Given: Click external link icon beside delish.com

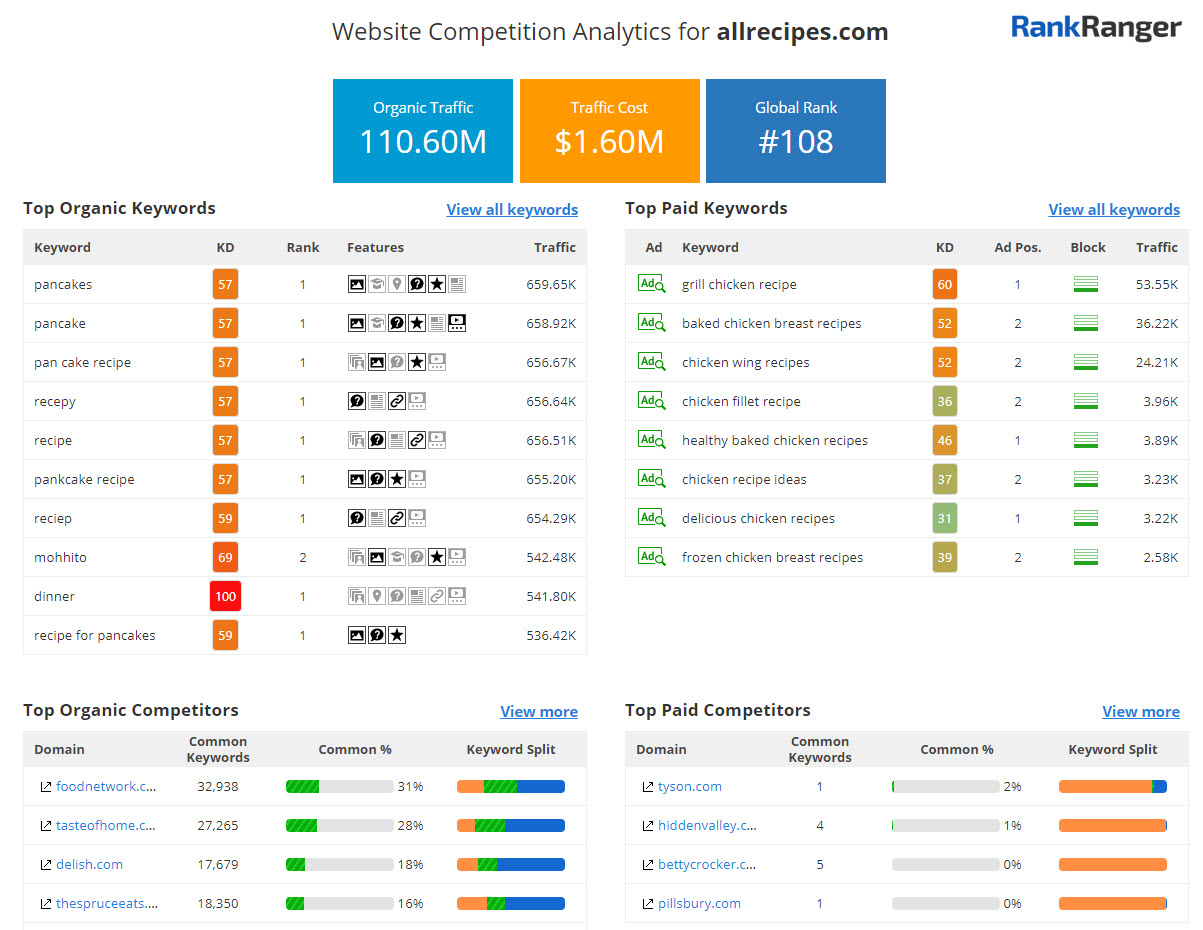Looking at the screenshot, I should [x=46, y=865].
